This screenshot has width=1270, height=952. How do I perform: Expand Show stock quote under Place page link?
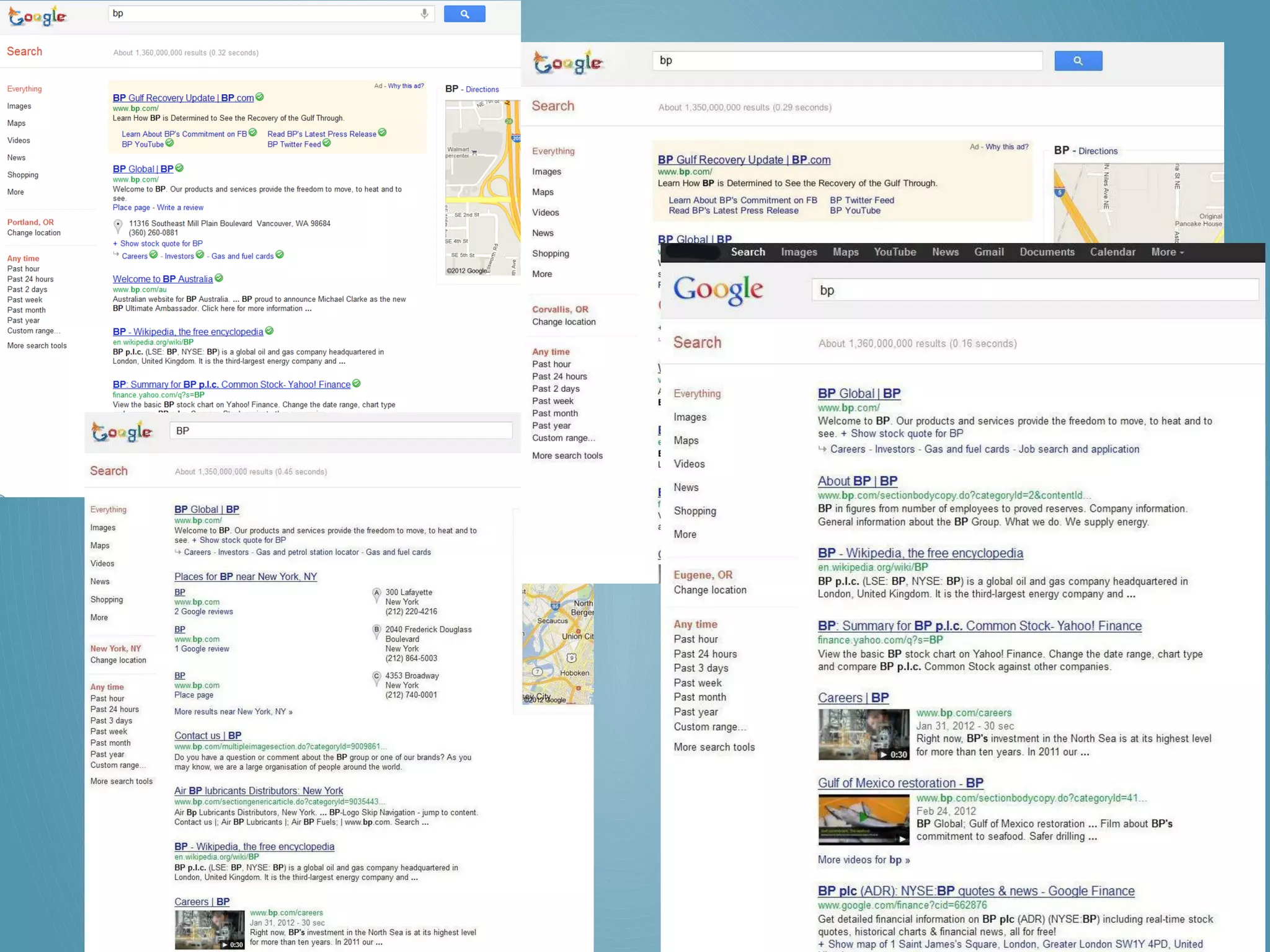pyautogui.click(x=158, y=244)
